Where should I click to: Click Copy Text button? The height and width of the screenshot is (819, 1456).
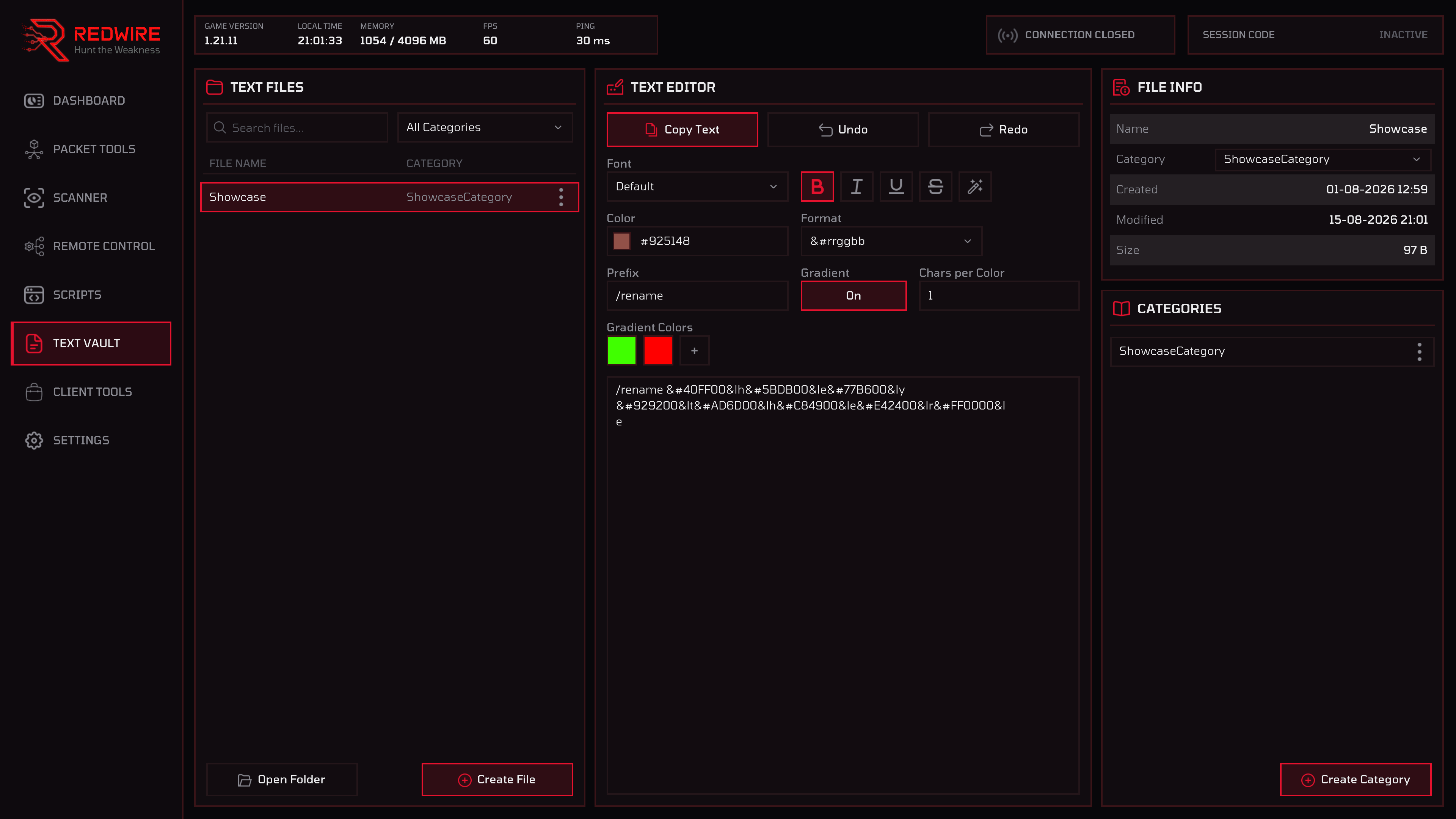click(x=682, y=129)
